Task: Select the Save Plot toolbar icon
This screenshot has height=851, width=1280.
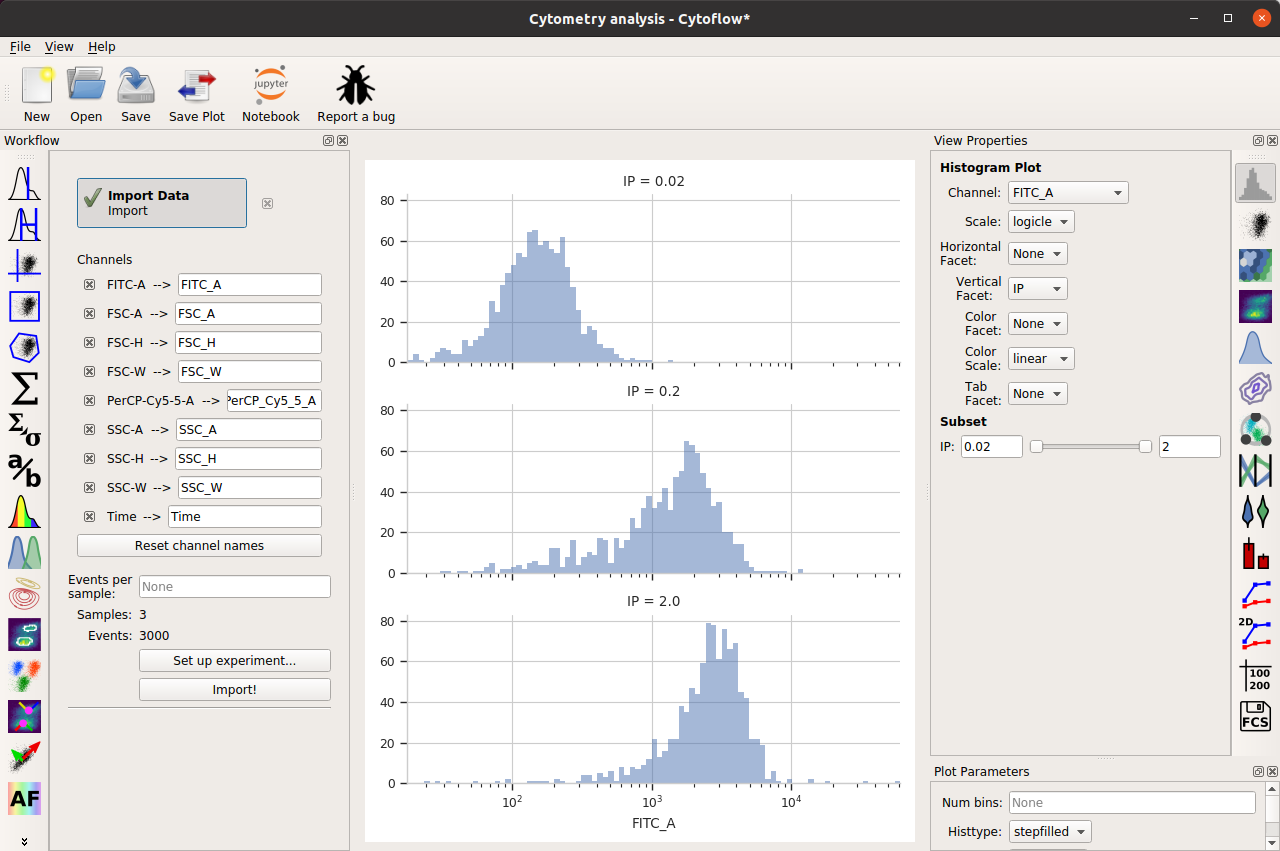Action: click(197, 95)
